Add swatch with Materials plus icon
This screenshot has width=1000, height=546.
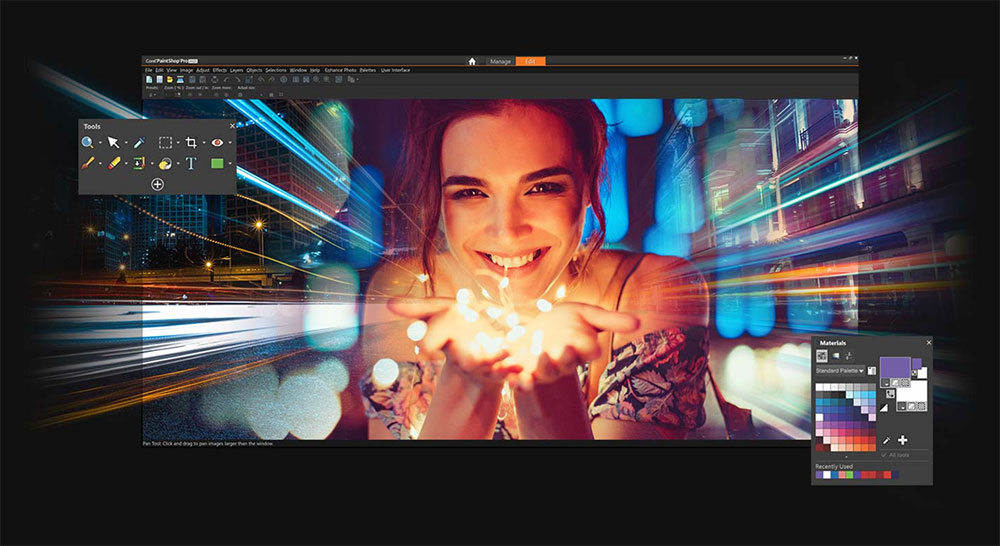(x=902, y=440)
